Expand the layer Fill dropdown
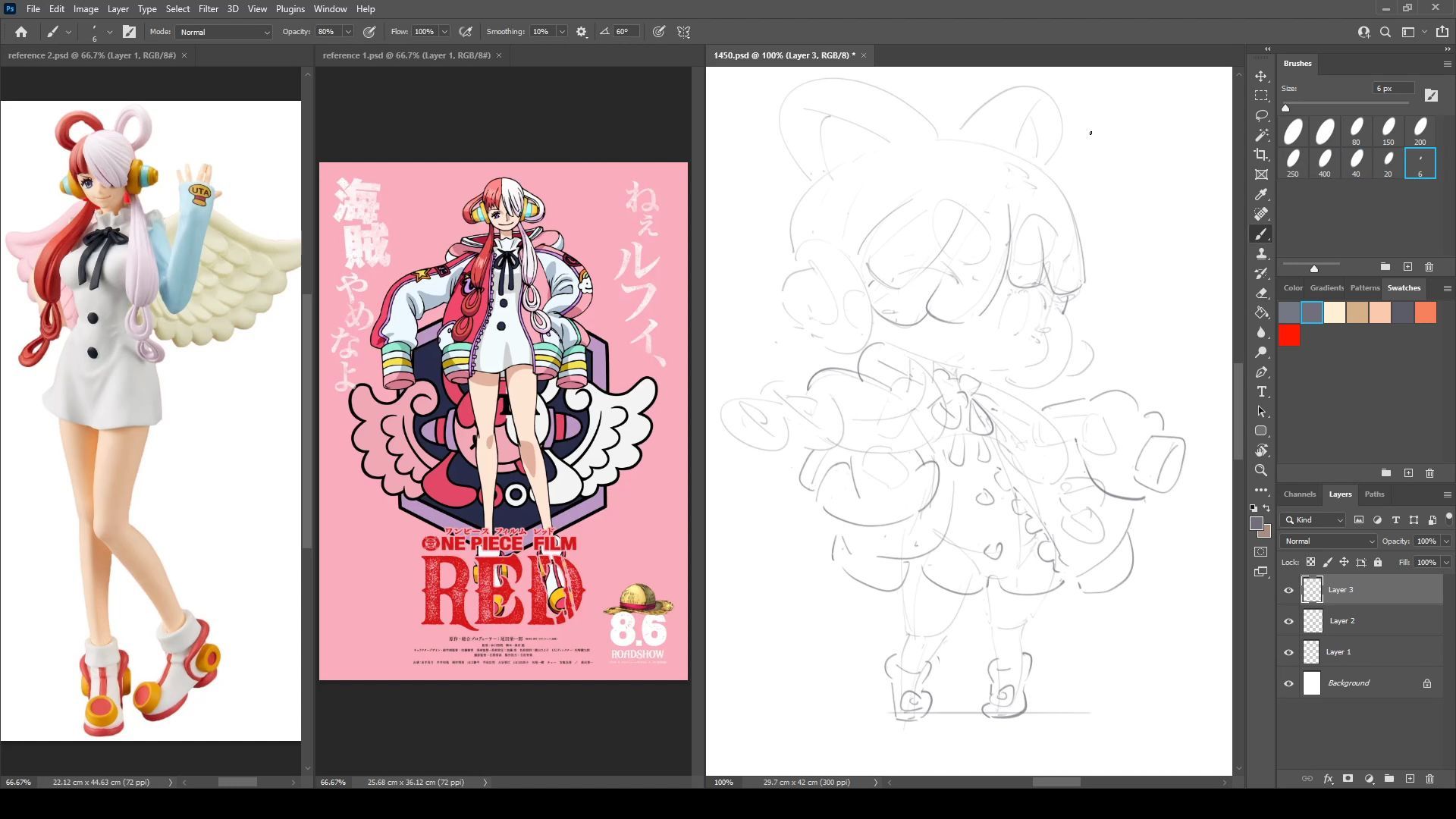 1446,563
